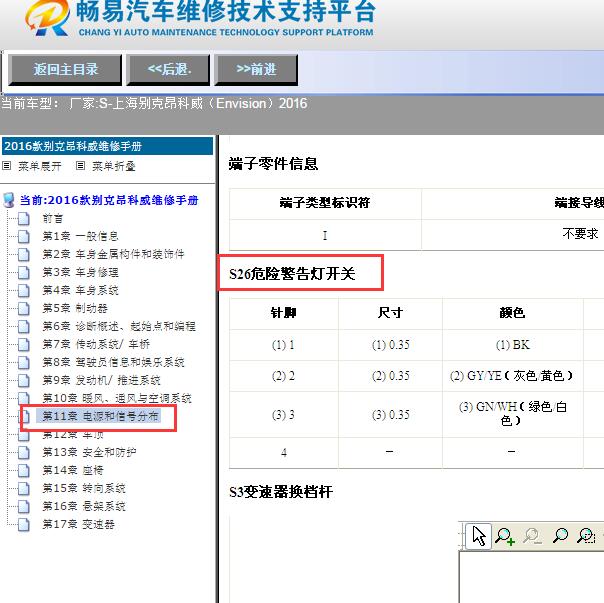Click the zoom in magnifier with plus
Viewport: 604px width, 603px height.
[x=505, y=536]
